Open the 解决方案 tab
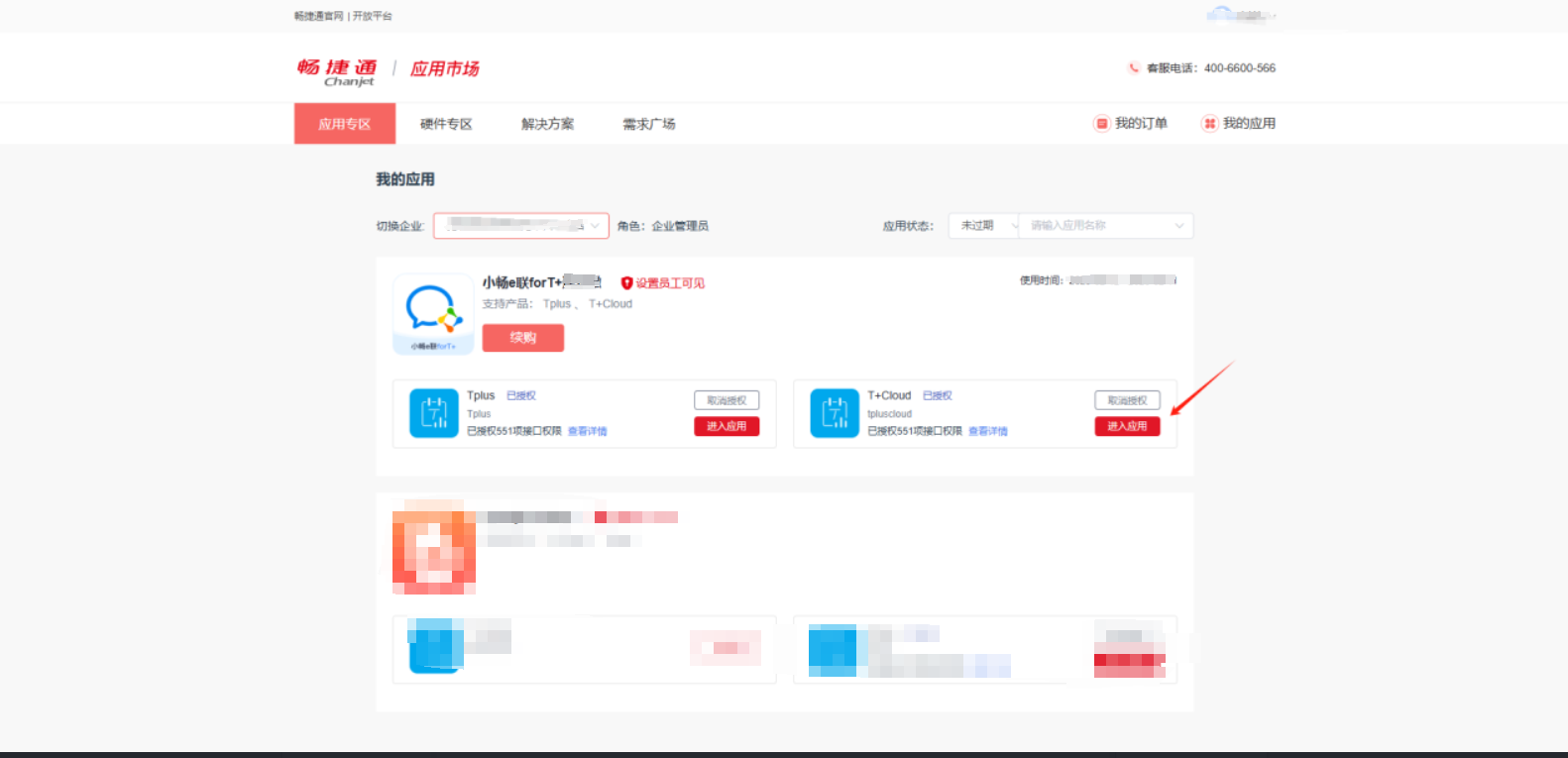This screenshot has height=758, width=1568. click(548, 124)
